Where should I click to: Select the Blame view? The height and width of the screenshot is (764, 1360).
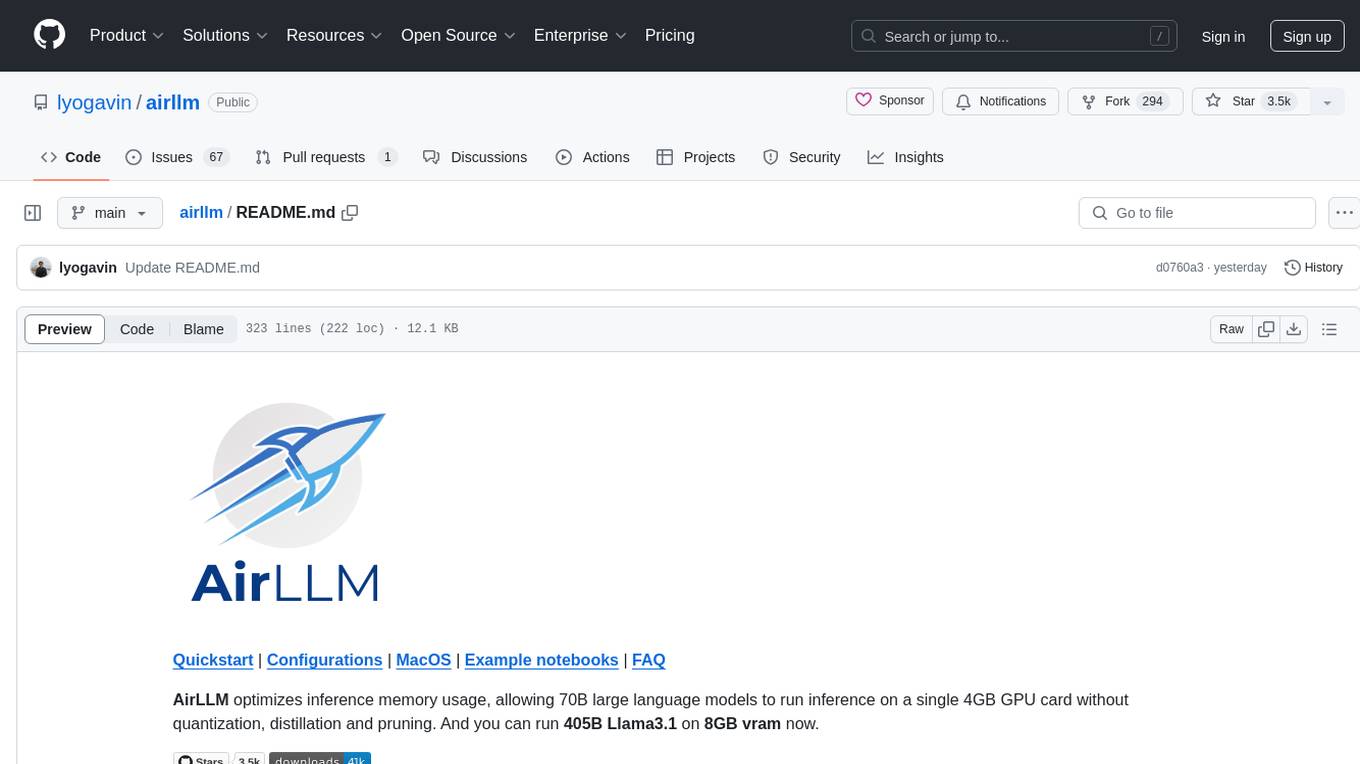[203, 329]
